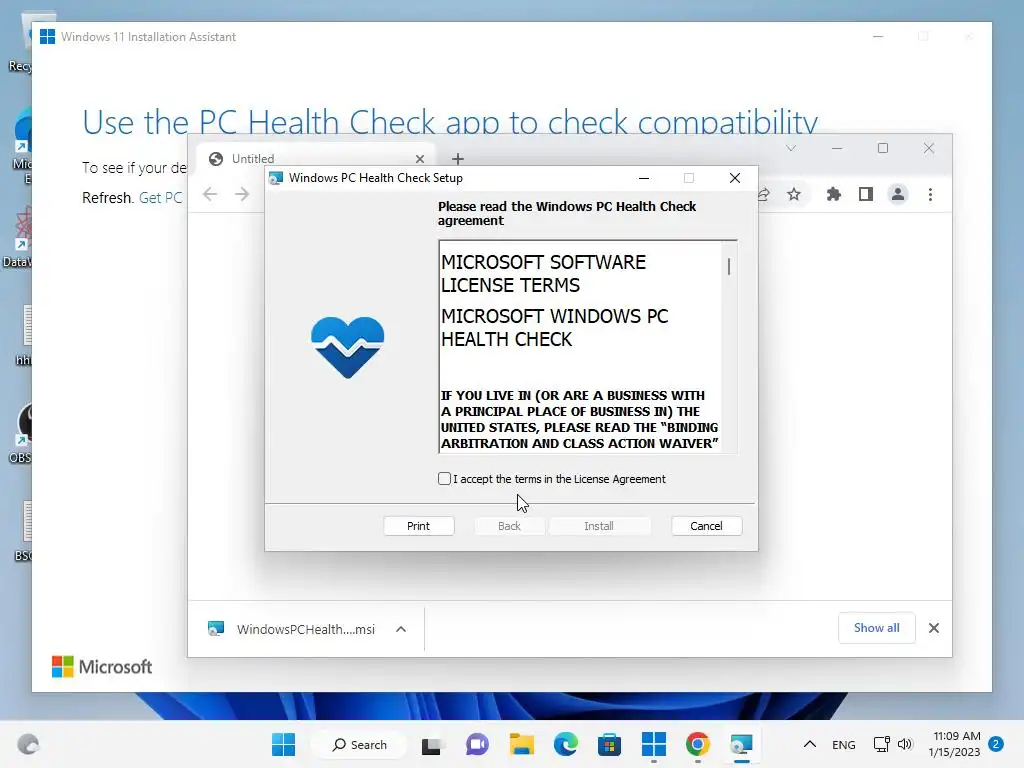Bookmark this page with the star icon
The height and width of the screenshot is (768, 1024).
pyautogui.click(x=793, y=194)
